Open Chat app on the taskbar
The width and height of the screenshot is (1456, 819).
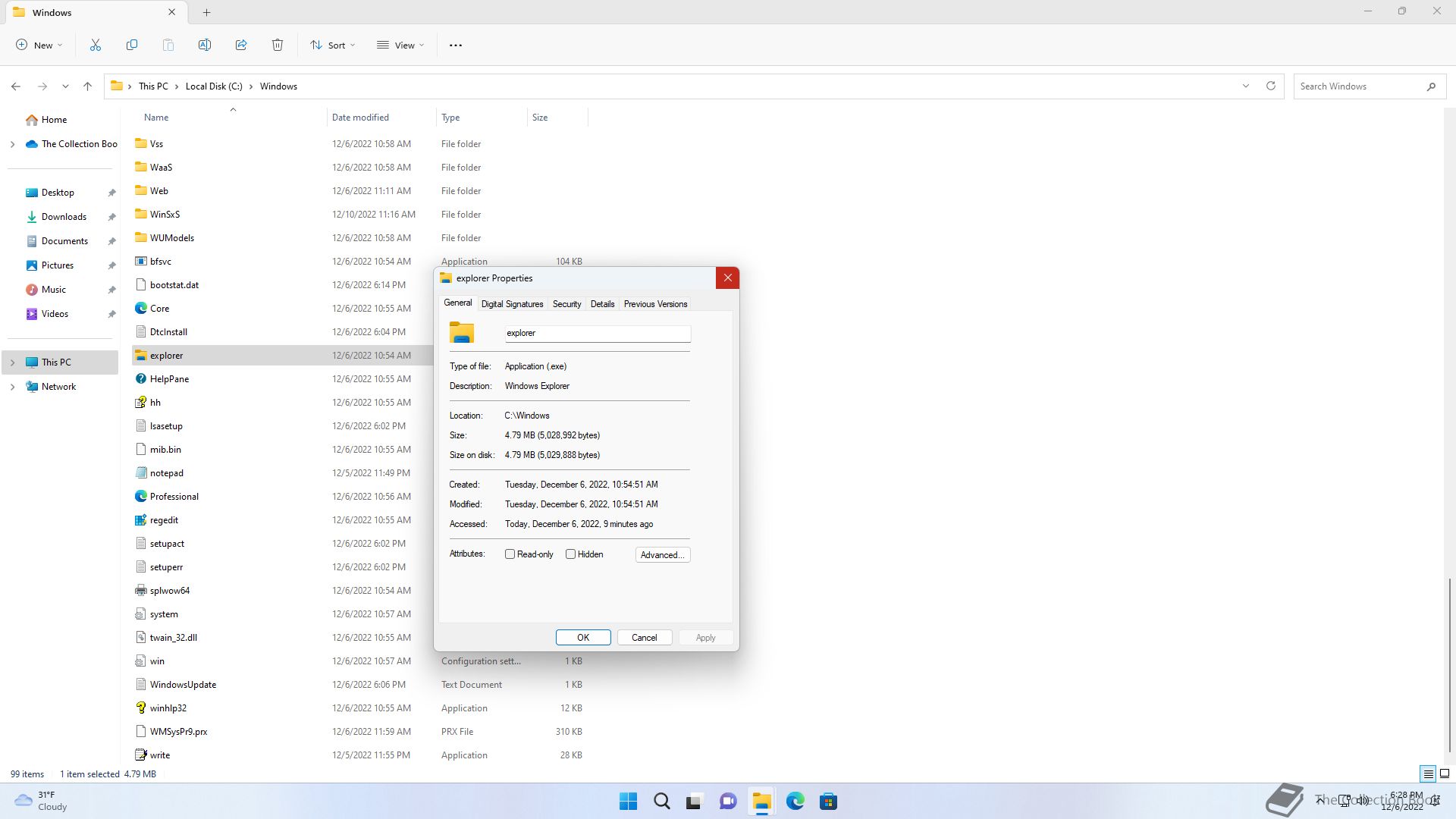[728, 802]
